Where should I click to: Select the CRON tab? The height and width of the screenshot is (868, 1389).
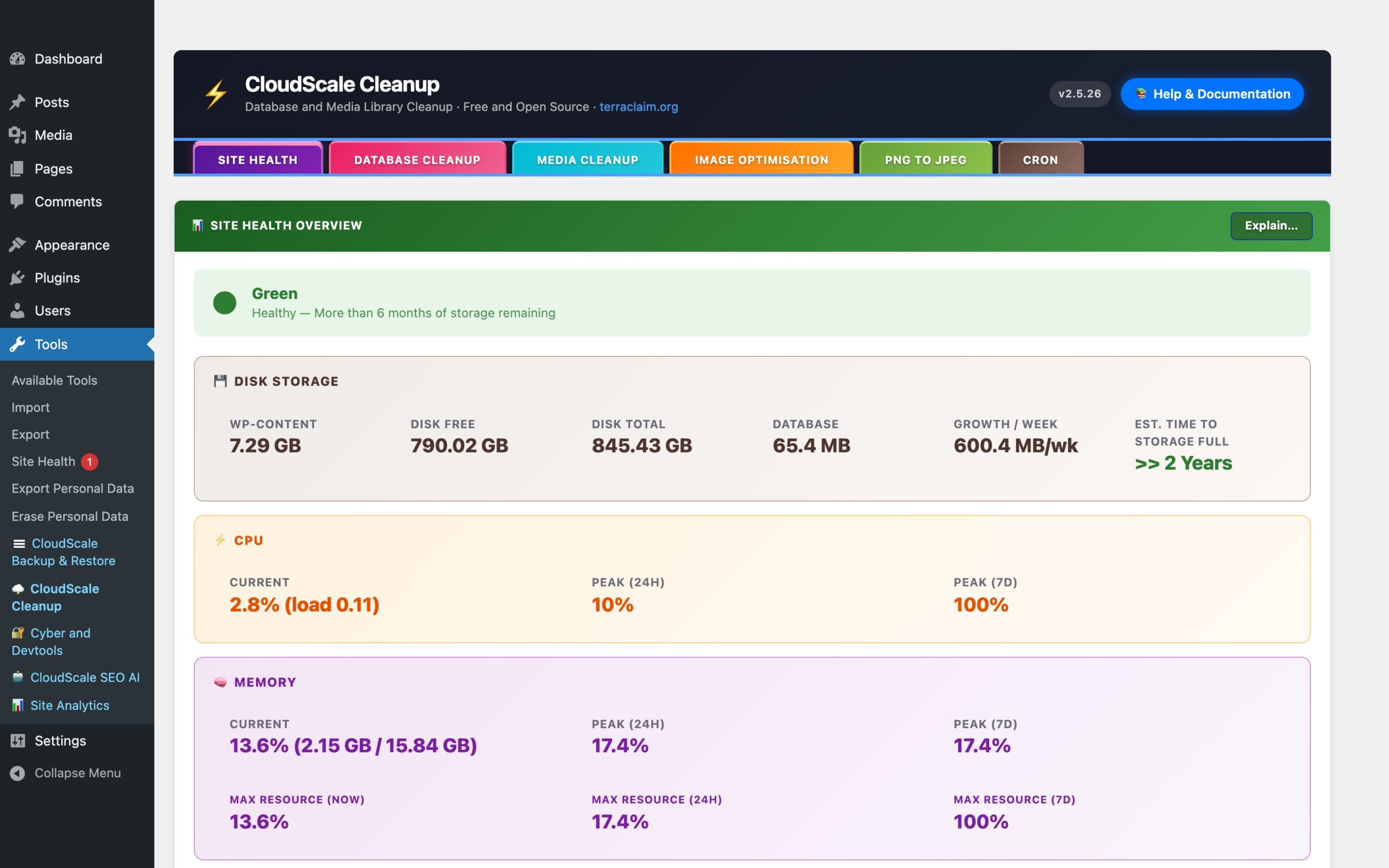[x=1040, y=159]
